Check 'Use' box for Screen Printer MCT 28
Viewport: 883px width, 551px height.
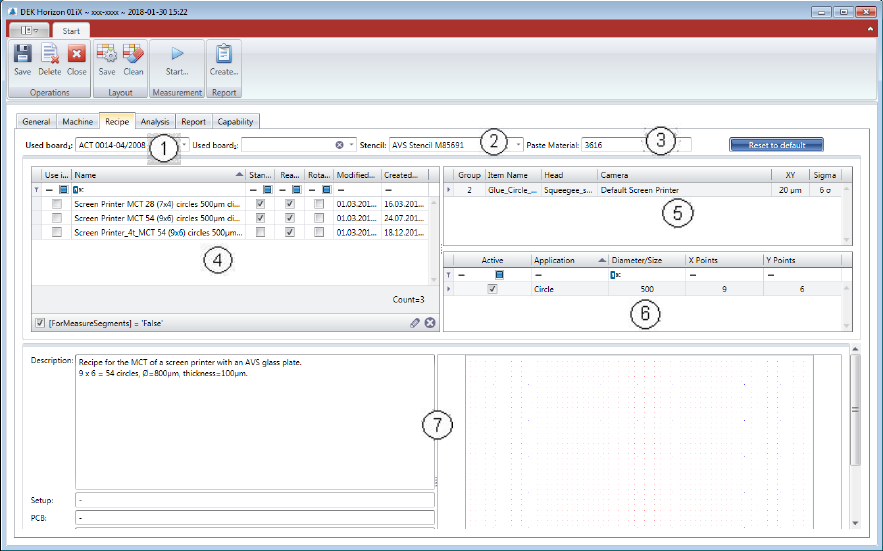click(57, 203)
